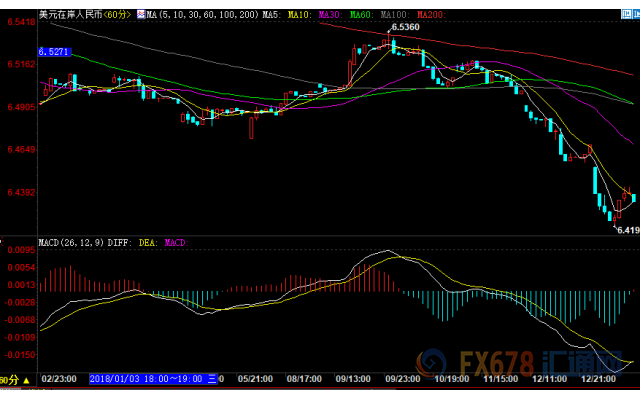
Task: Select the yellow MA10 legend label
Action: pyautogui.click(x=300, y=15)
